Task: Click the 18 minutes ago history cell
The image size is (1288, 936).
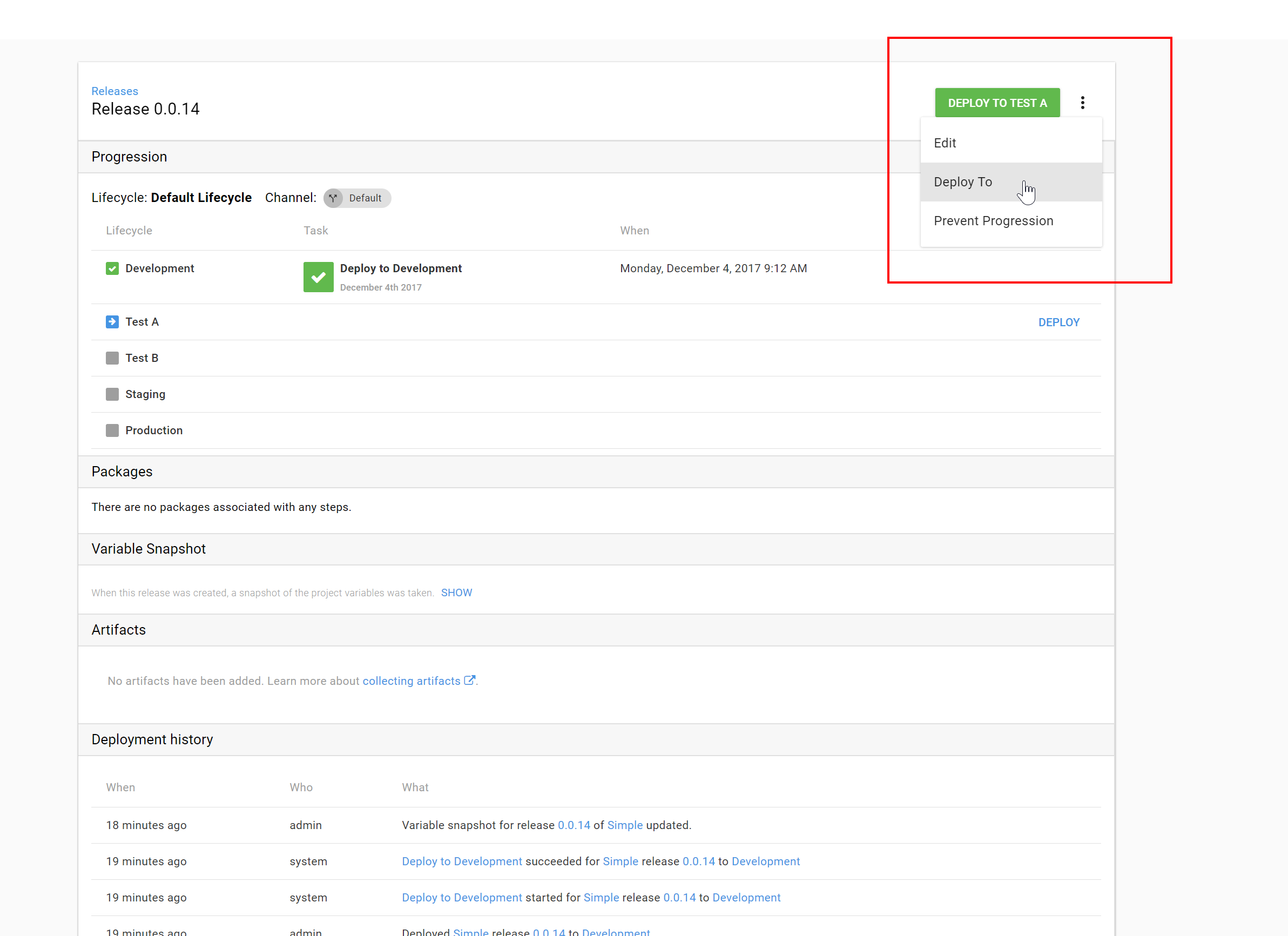Action: coord(146,825)
